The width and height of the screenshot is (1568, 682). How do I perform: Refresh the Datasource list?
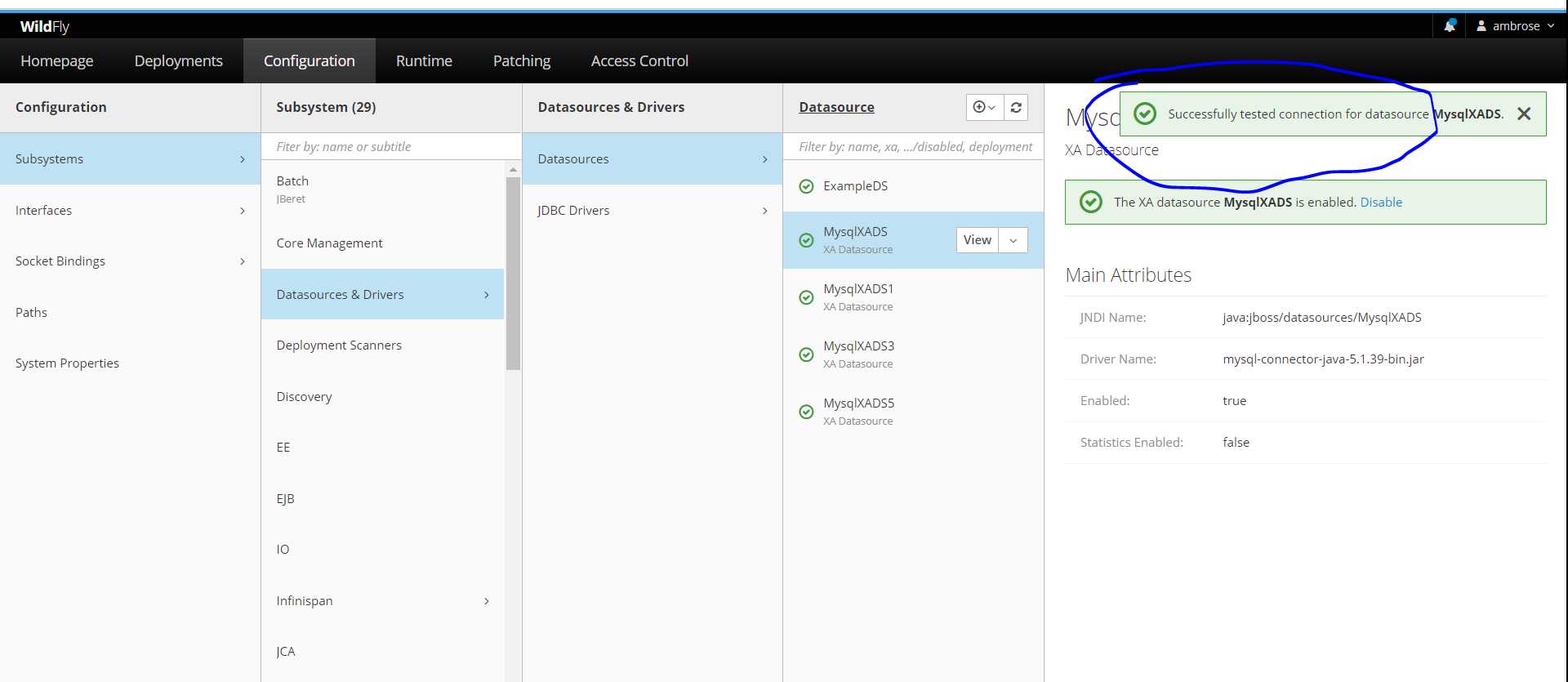[x=1016, y=107]
